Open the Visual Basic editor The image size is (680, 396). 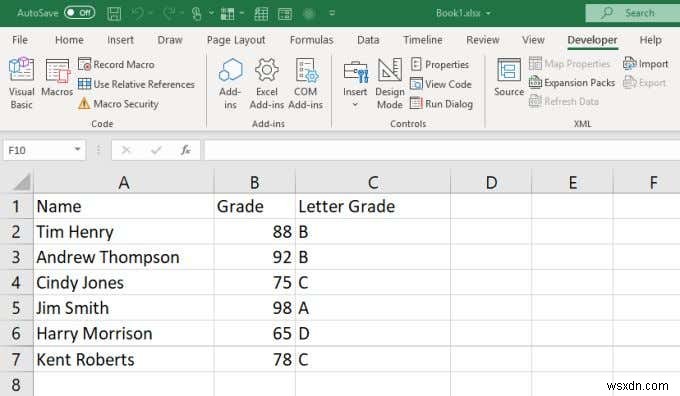point(21,83)
